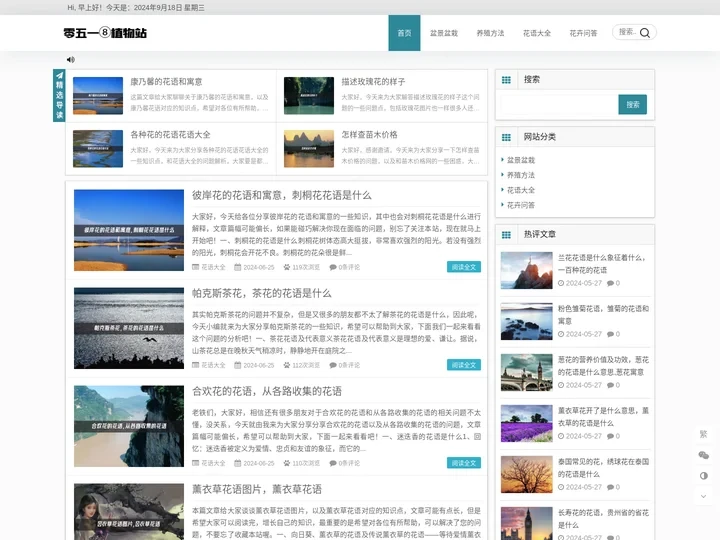
Task: Open featured article 各种花的花语花语大全
Action: [170, 135]
